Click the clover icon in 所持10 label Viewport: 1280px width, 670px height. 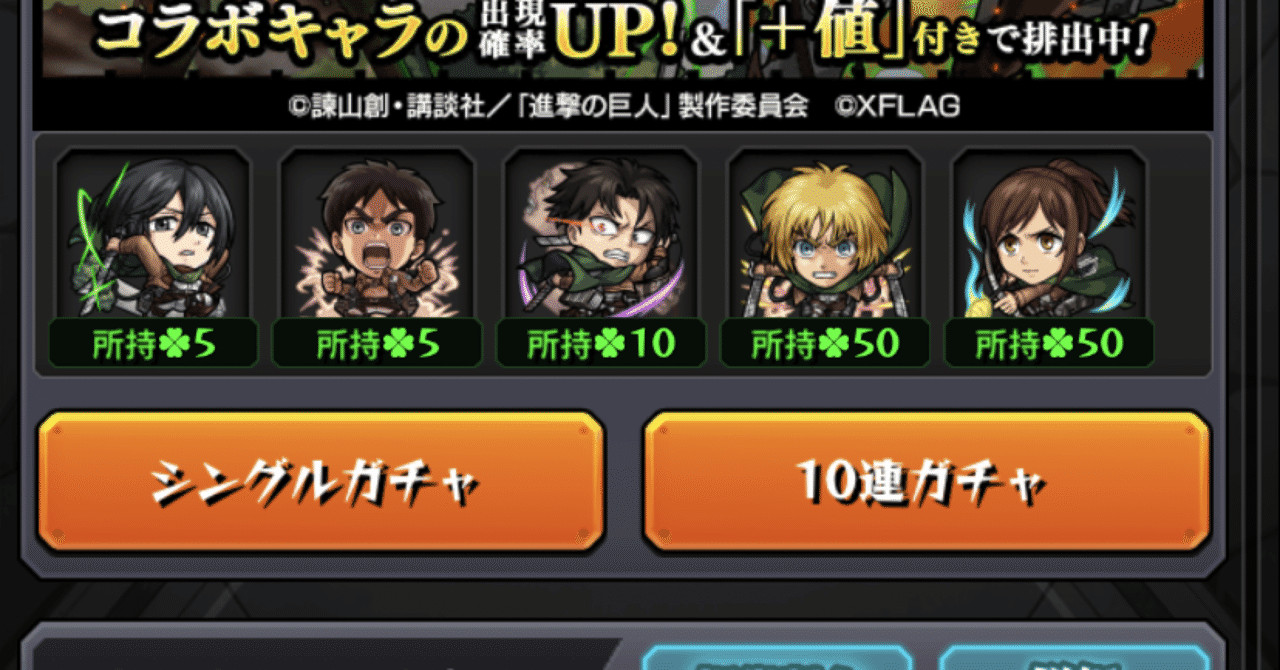pos(610,344)
